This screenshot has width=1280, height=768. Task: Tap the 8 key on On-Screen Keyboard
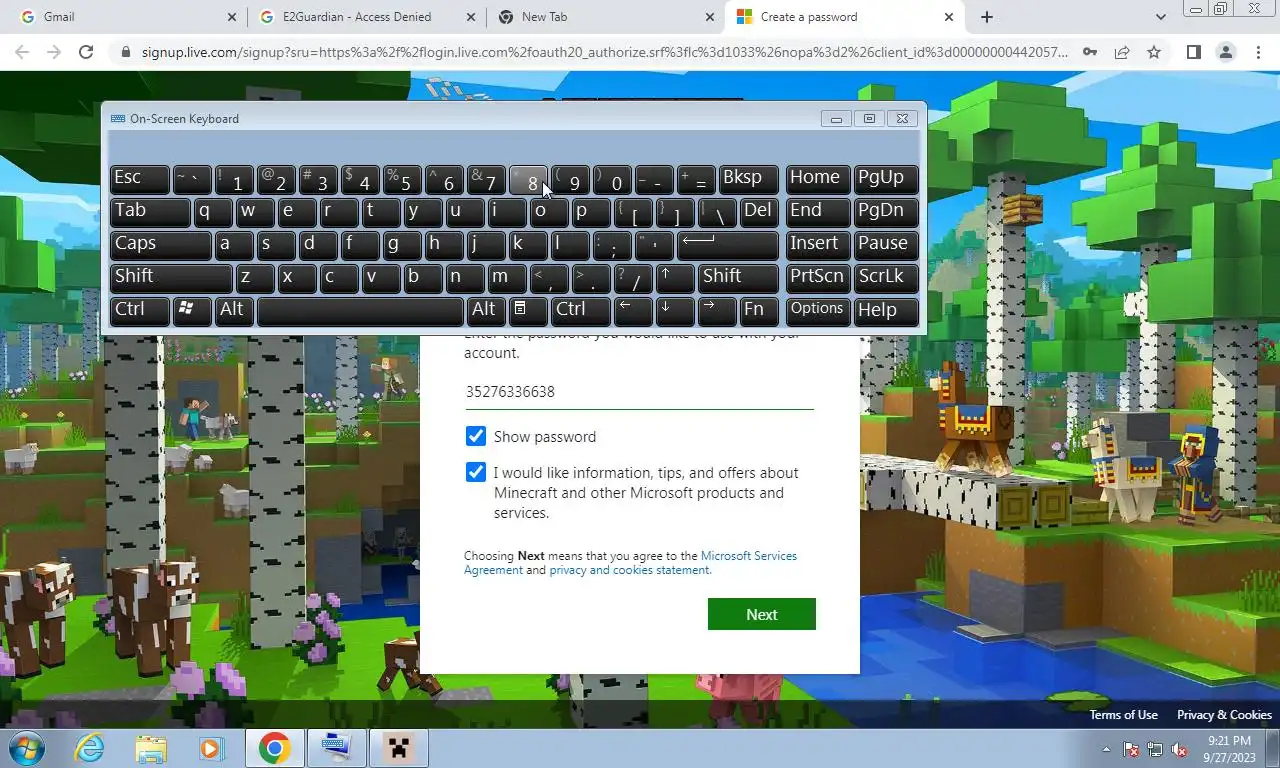[529, 179]
